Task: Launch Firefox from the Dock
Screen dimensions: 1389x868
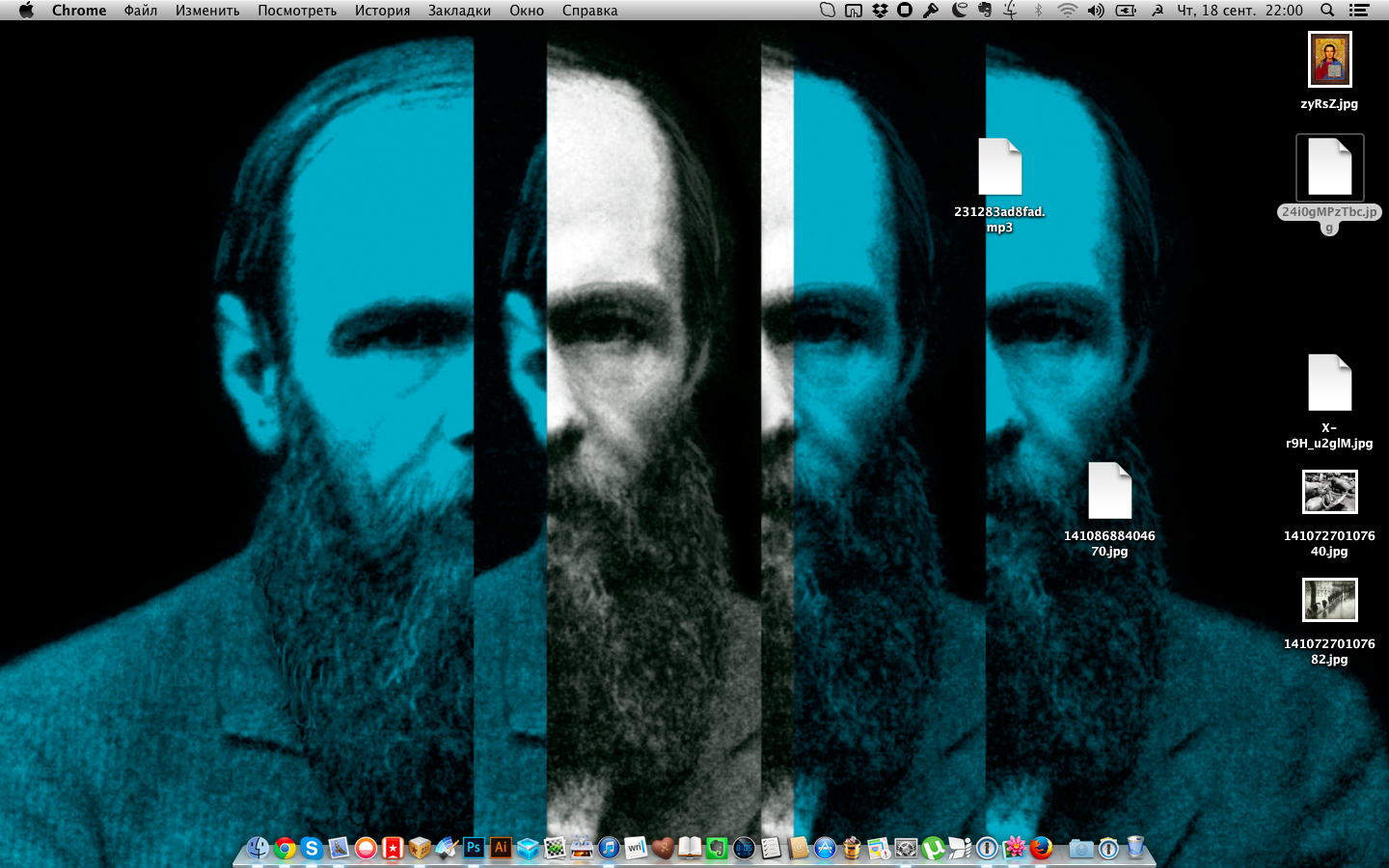Action: tap(1041, 848)
